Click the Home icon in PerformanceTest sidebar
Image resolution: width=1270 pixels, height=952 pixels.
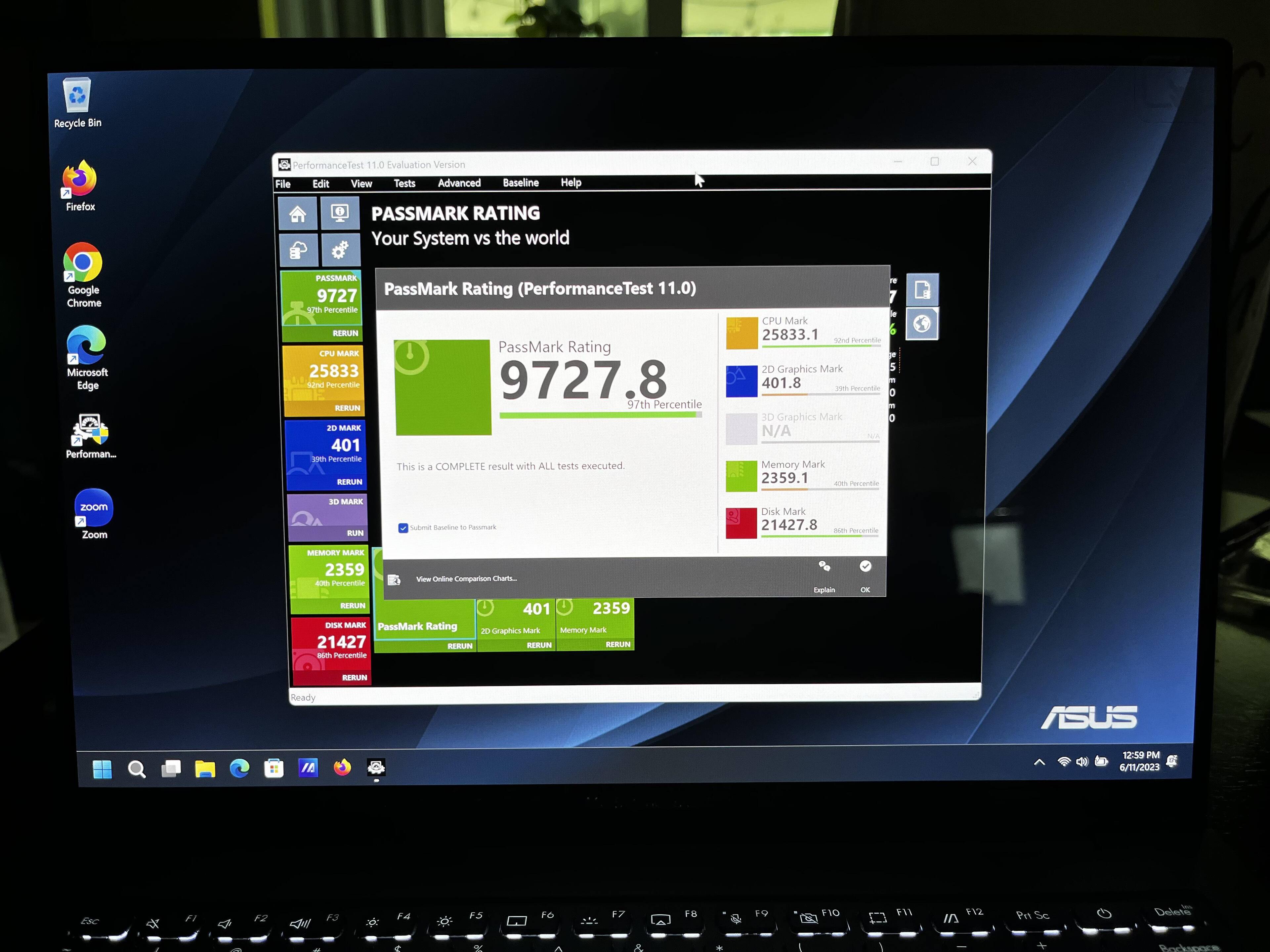pos(297,214)
